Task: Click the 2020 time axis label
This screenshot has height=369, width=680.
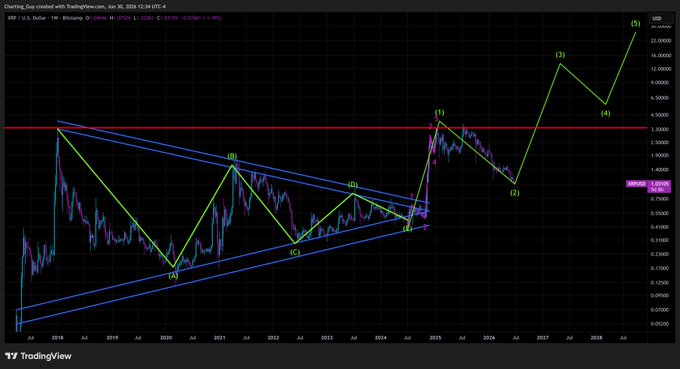Action: pos(165,337)
